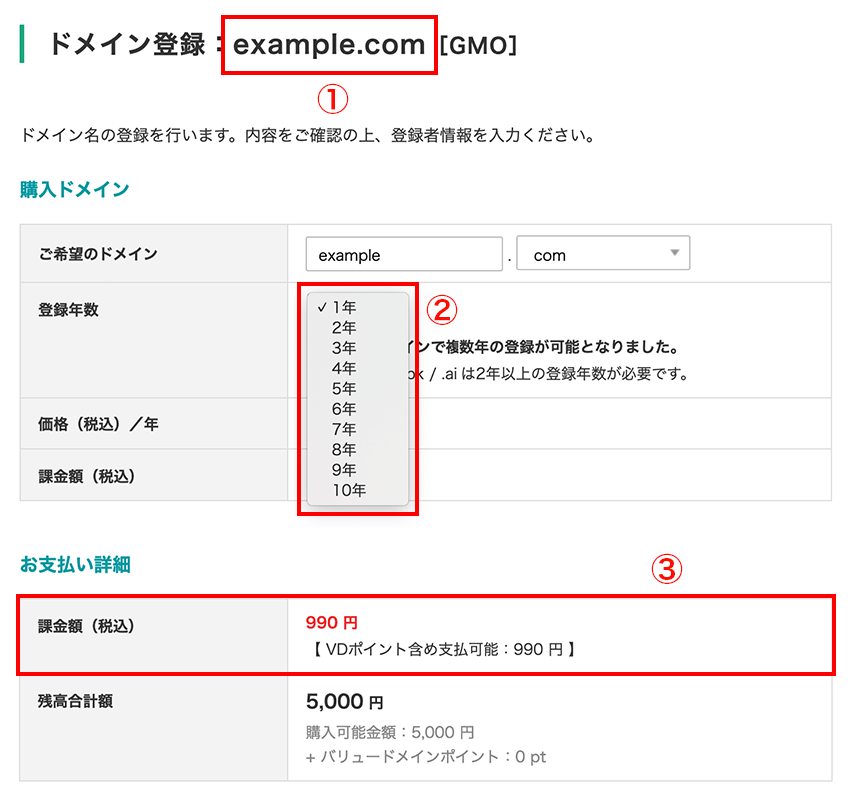
Task: Select 4年 registration period
Action: coord(344,368)
